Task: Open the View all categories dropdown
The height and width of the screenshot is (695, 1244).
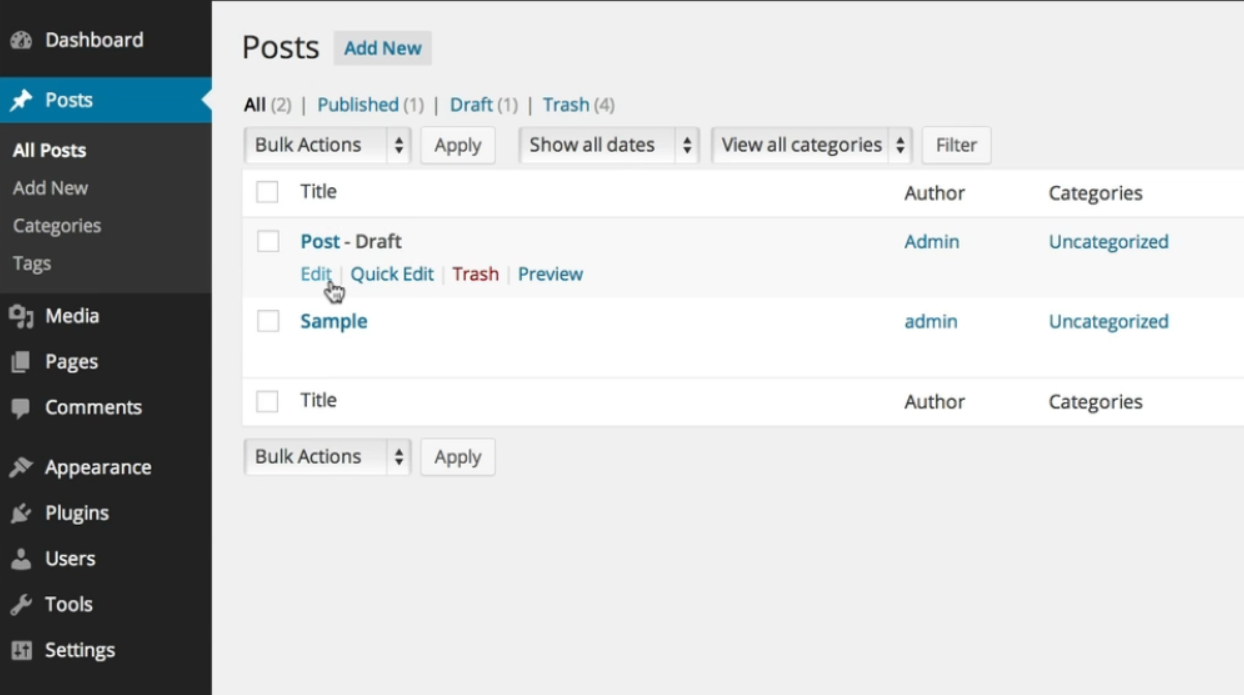Action: tap(812, 145)
